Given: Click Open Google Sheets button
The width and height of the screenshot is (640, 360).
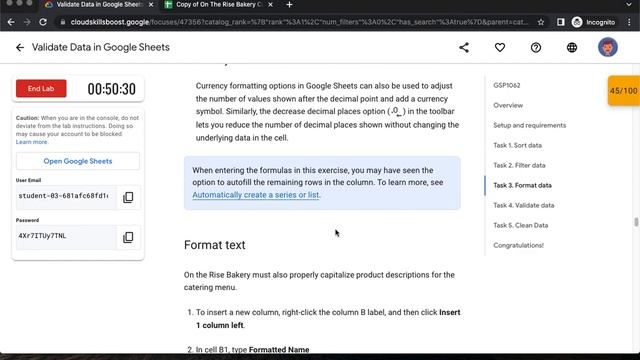Looking at the screenshot, I should click(x=78, y=161).
